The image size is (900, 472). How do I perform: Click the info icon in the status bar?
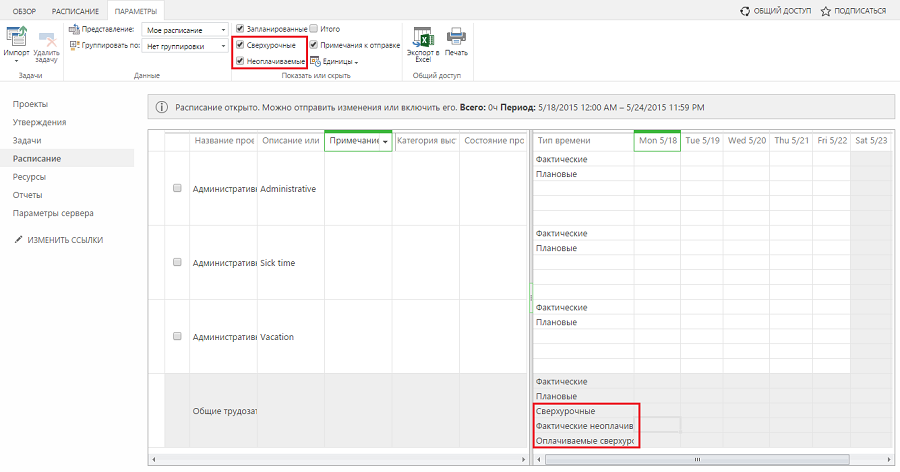pos(162,107)
